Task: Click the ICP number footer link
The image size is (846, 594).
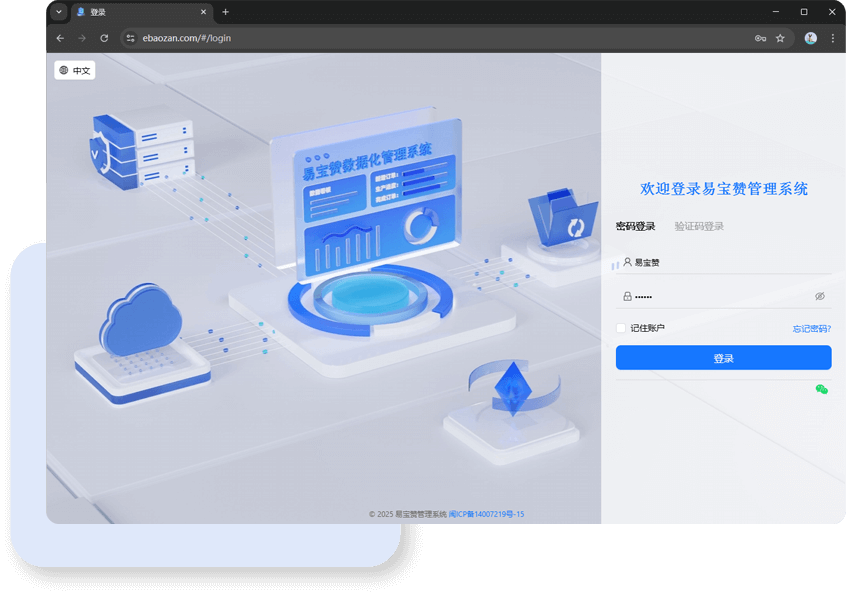Action: coord(486,514)
